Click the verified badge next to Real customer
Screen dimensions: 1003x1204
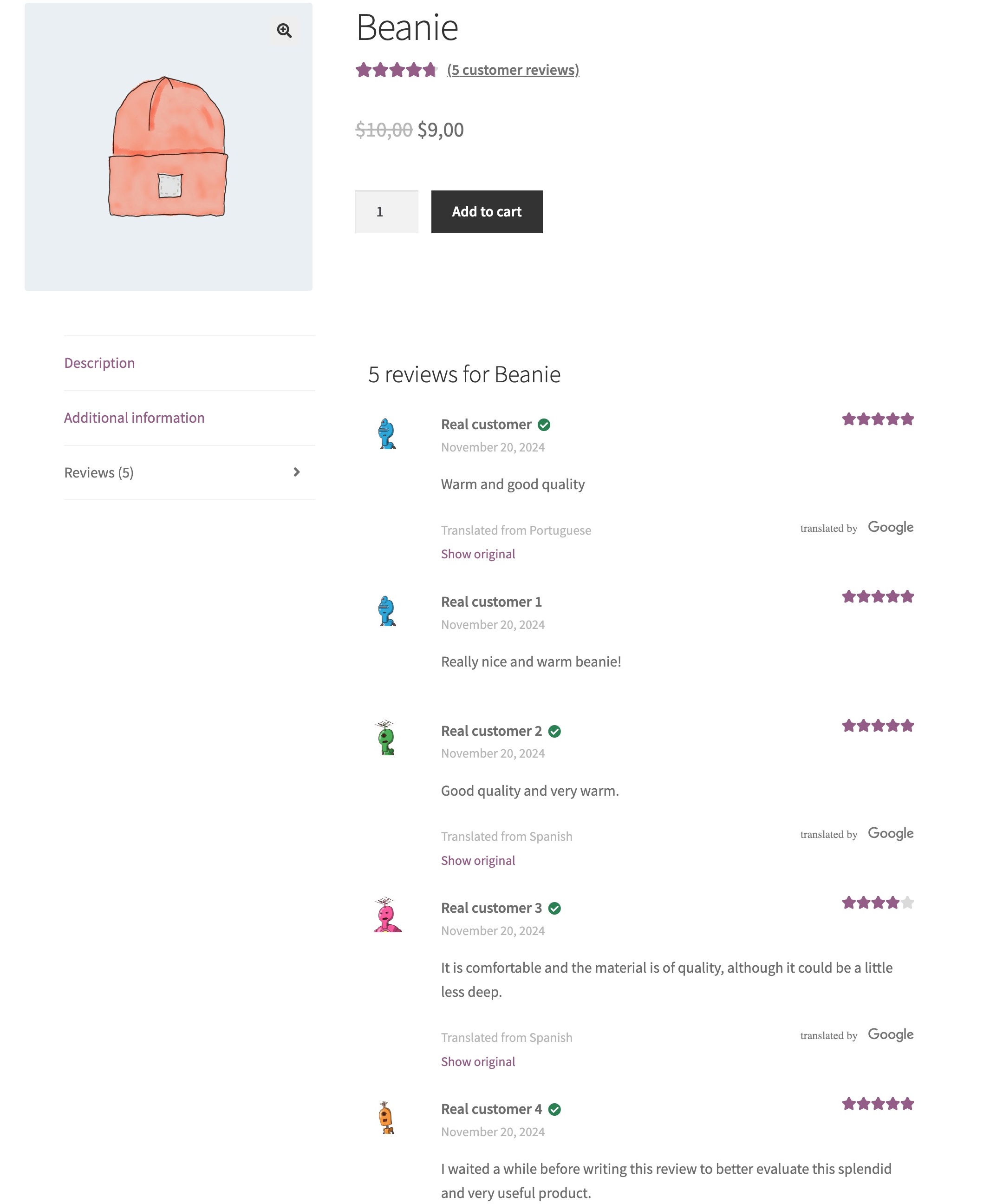pyautogui.click(x=545, y=425)
